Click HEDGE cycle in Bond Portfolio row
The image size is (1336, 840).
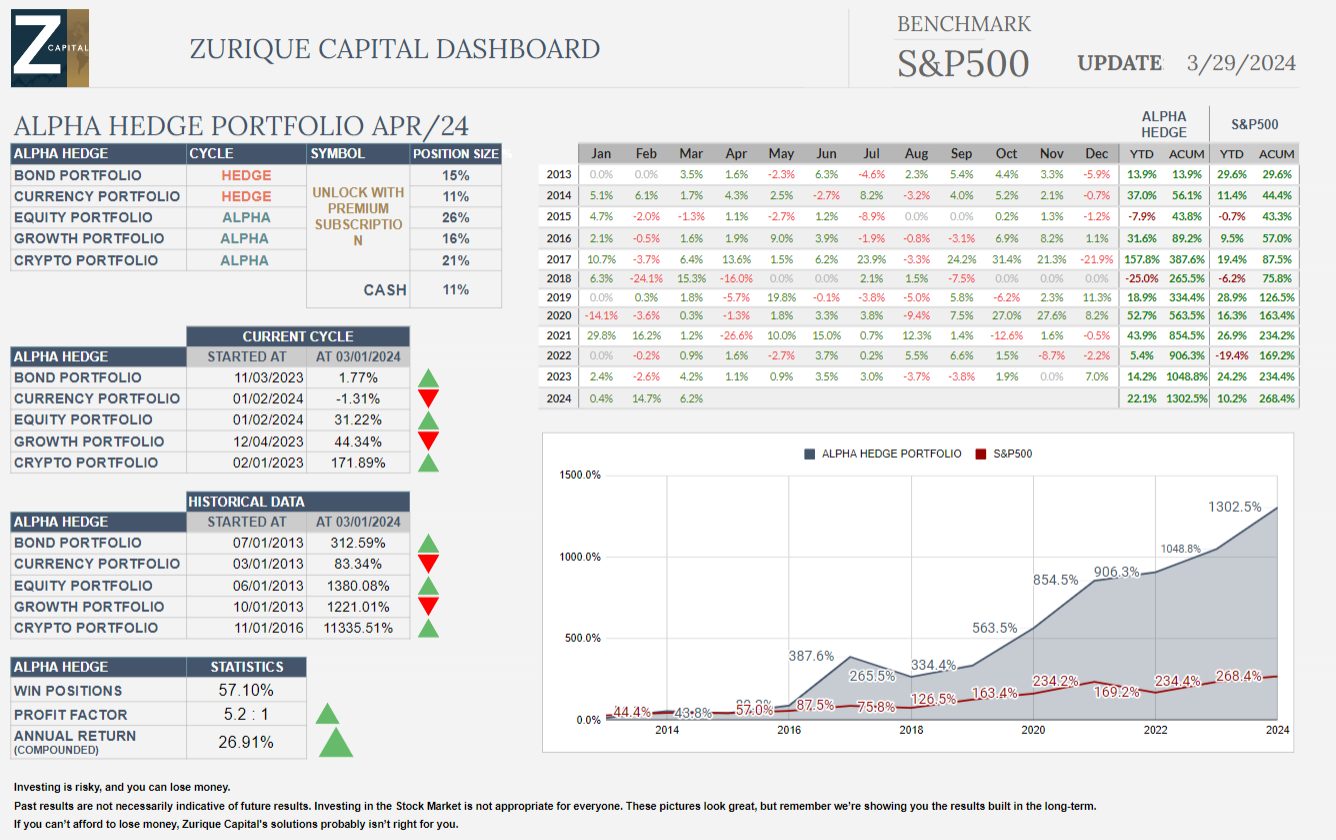[246, 175]
